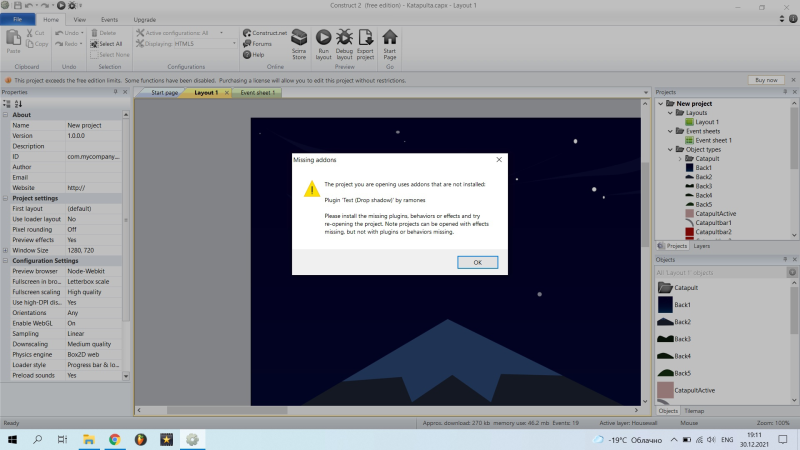Image resolution: width=800 pixels, height=450 pixels.
Task: Click Select All in the ribbon
Action: coord(107,44)
